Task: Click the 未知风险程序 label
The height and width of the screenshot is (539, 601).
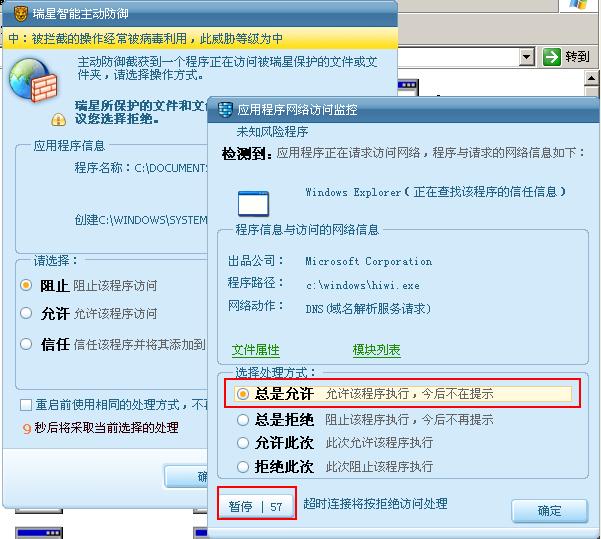Action: coord(272,132)
